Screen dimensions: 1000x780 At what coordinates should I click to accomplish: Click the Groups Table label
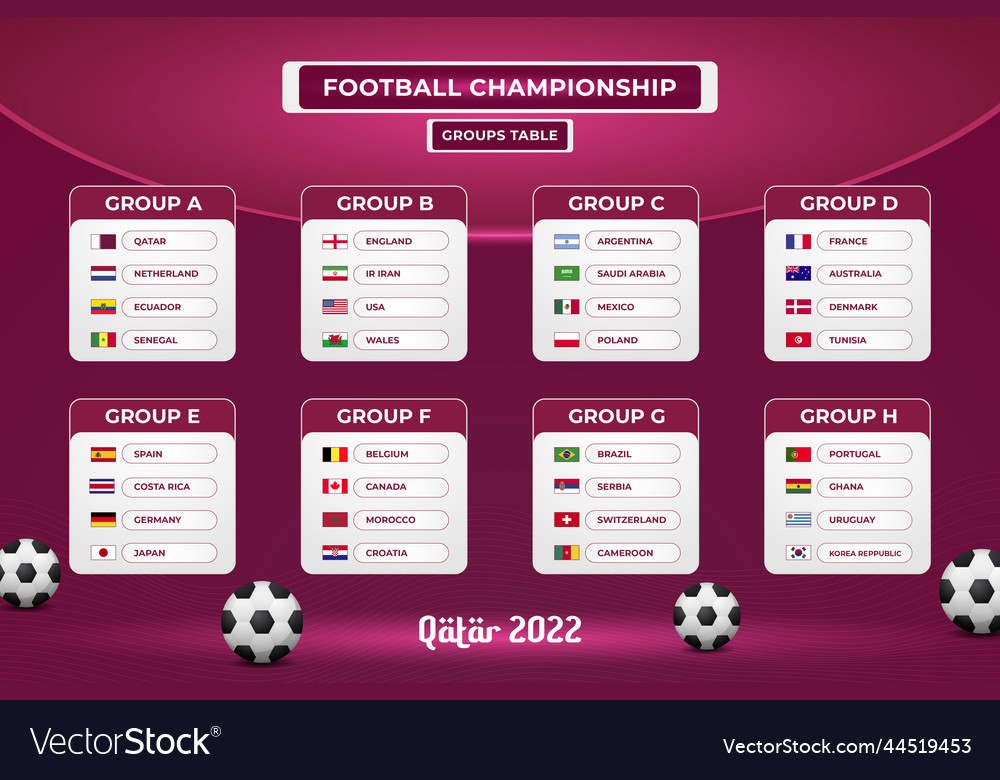click(500, 135)
